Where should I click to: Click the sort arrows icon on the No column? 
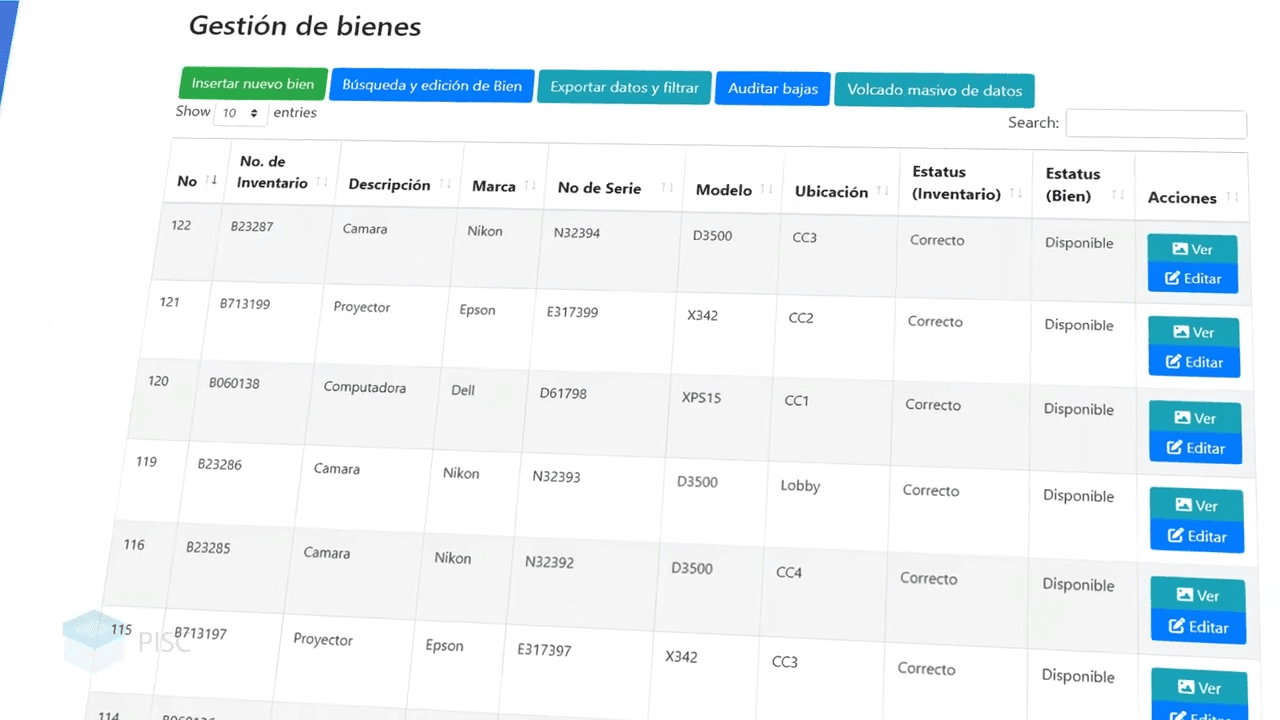click(211, 180)
